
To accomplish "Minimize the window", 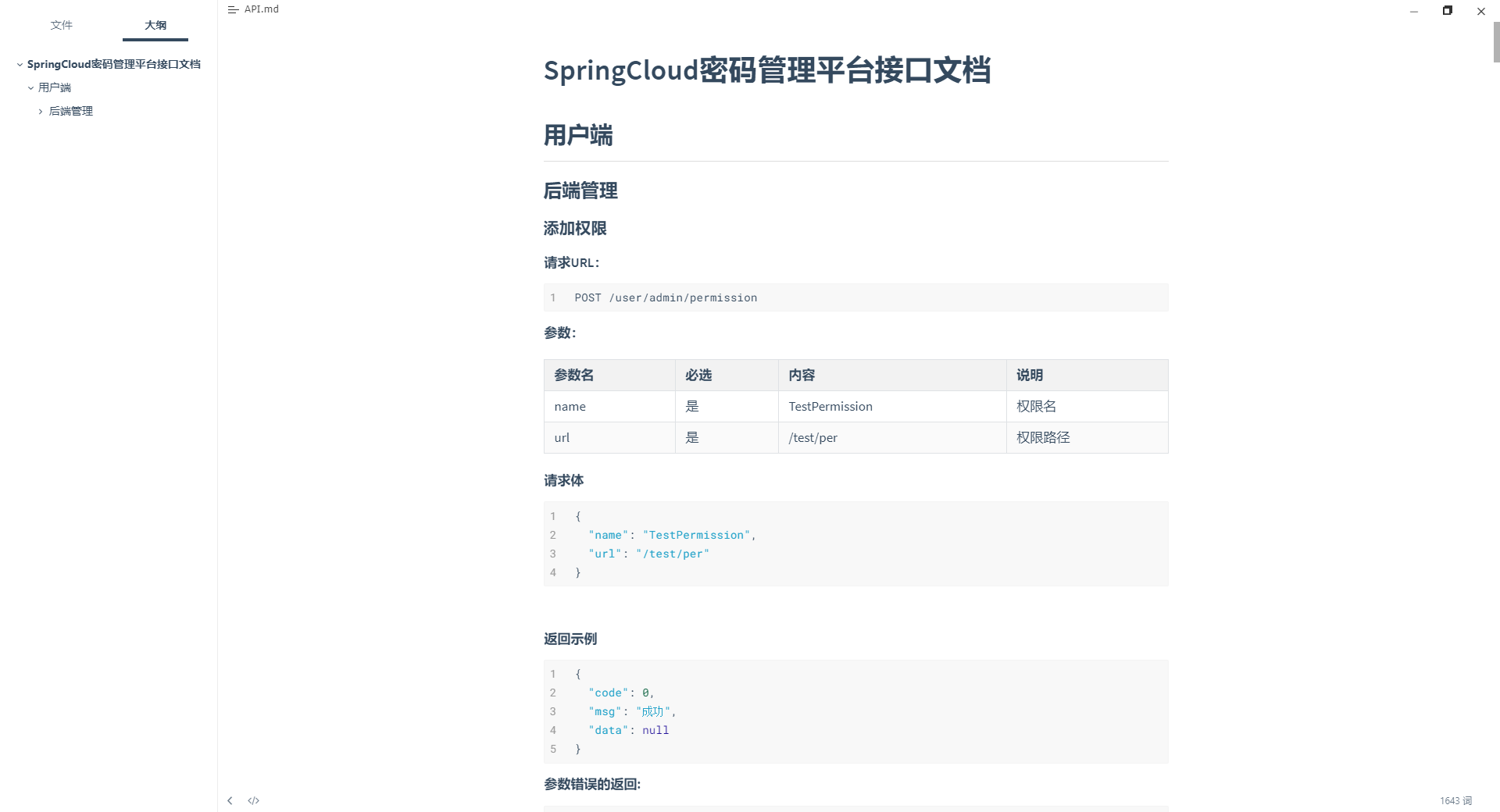I will [1413, 11].
